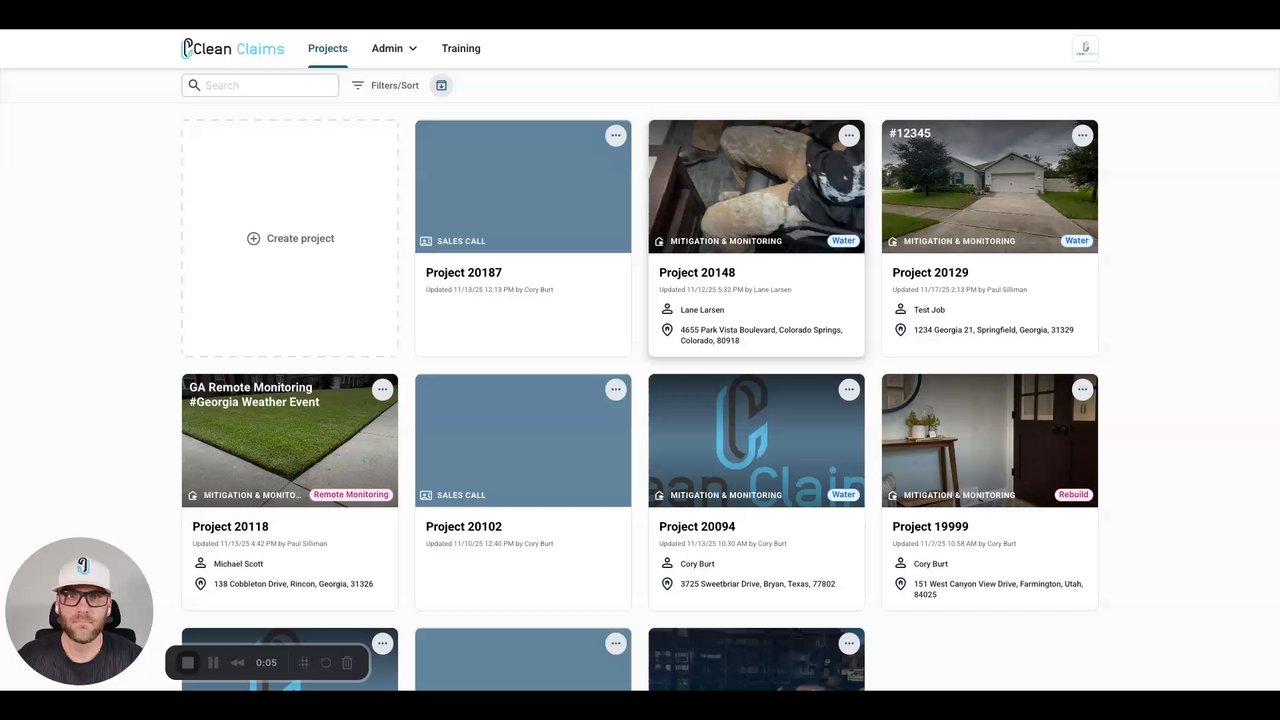Screen dimensions: 1280x720
Task: Click the location pin beside 151 West Canyon View Drive
Action: coord(900,584)
